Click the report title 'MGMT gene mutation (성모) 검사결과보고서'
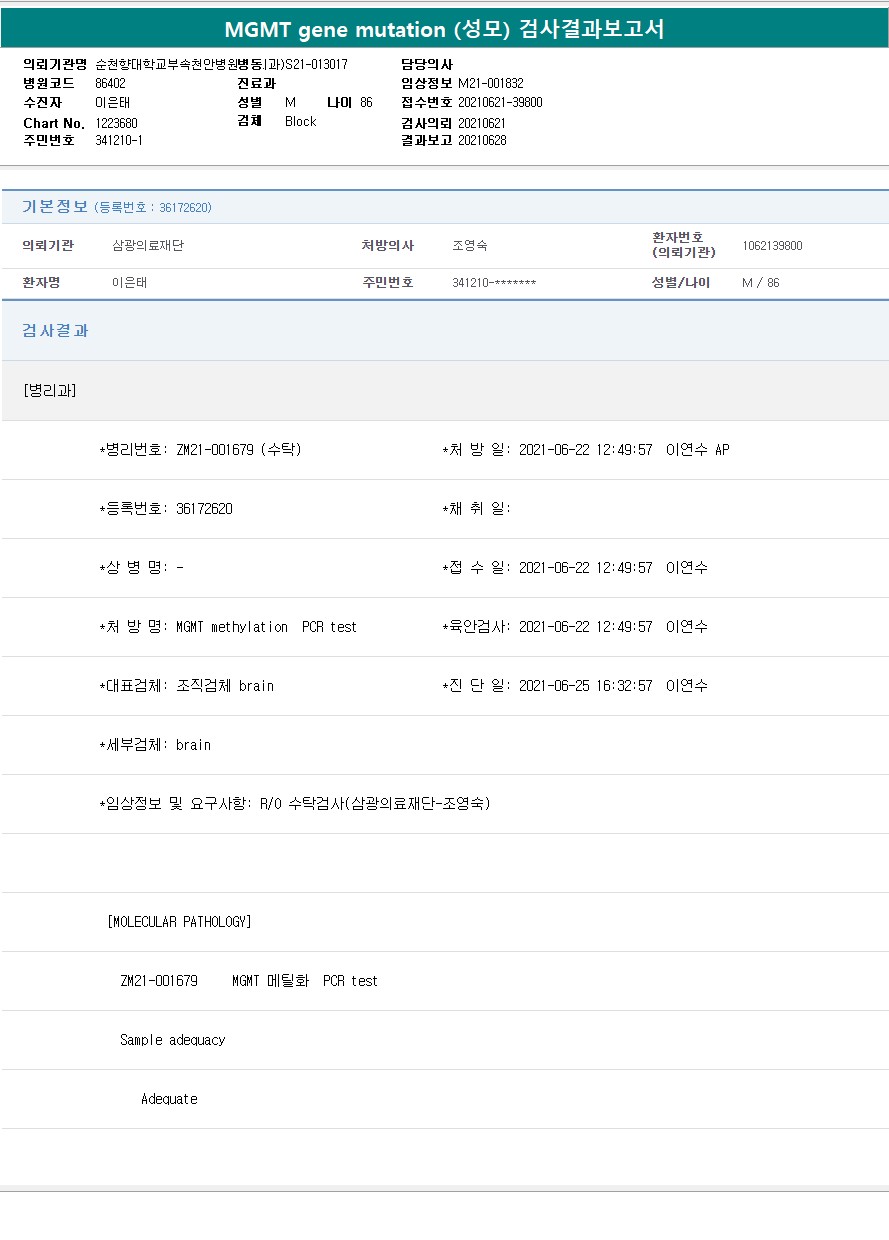This screenshot has width=889, height=1240. click(x=444, y=29)
